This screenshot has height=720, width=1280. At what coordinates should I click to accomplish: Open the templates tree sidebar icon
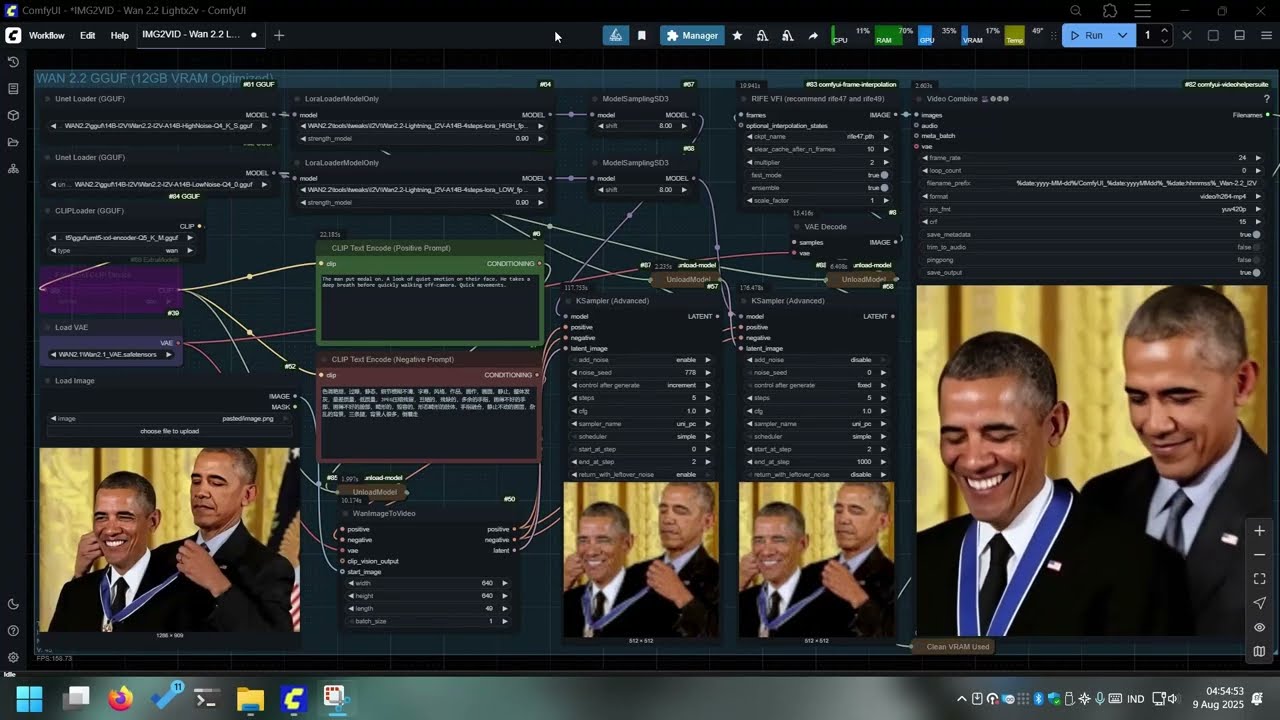point(13,169)
